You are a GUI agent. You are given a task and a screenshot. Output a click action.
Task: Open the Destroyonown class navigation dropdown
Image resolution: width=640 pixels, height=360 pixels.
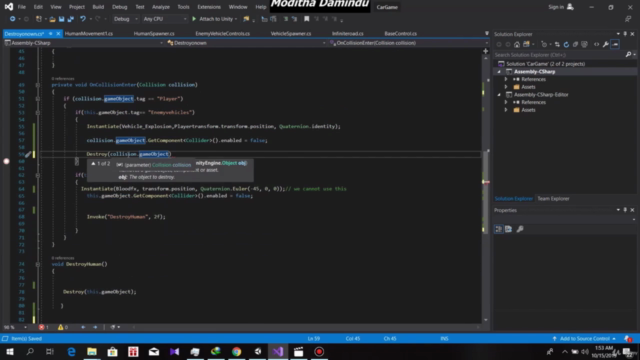[x=247, y=43]
